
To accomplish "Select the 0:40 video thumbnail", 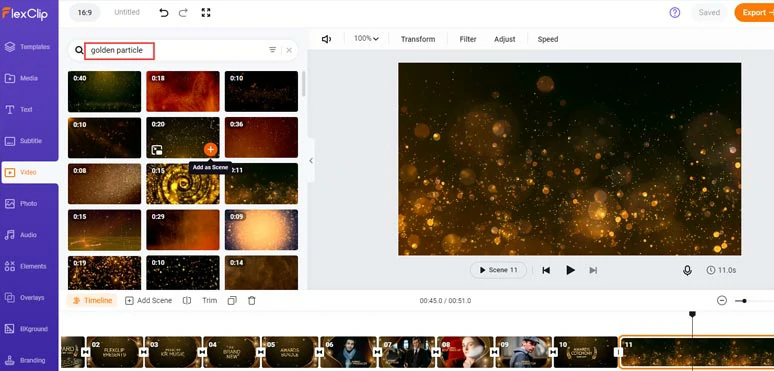I will (104, 91).
